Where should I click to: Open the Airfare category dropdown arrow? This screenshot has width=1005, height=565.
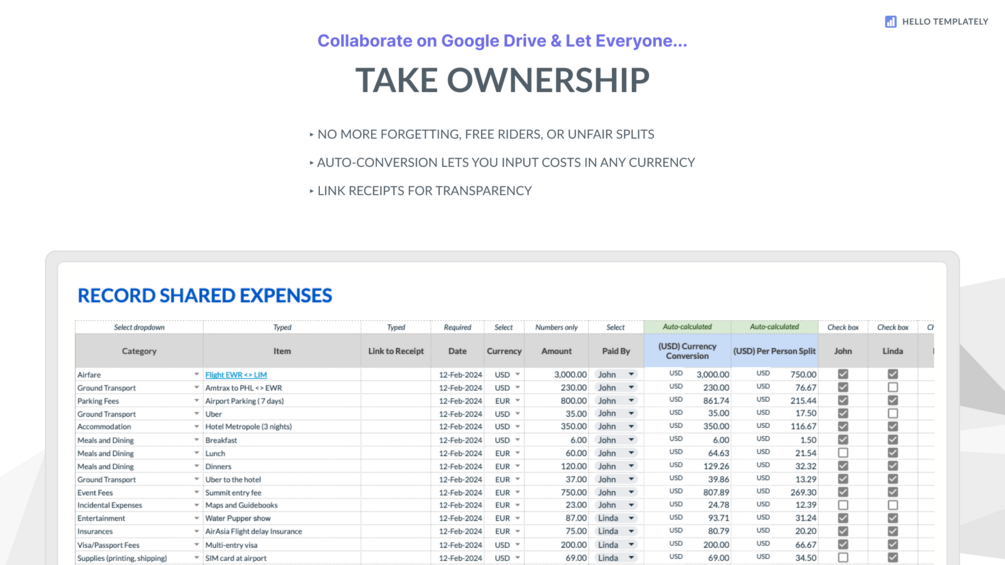196,374
